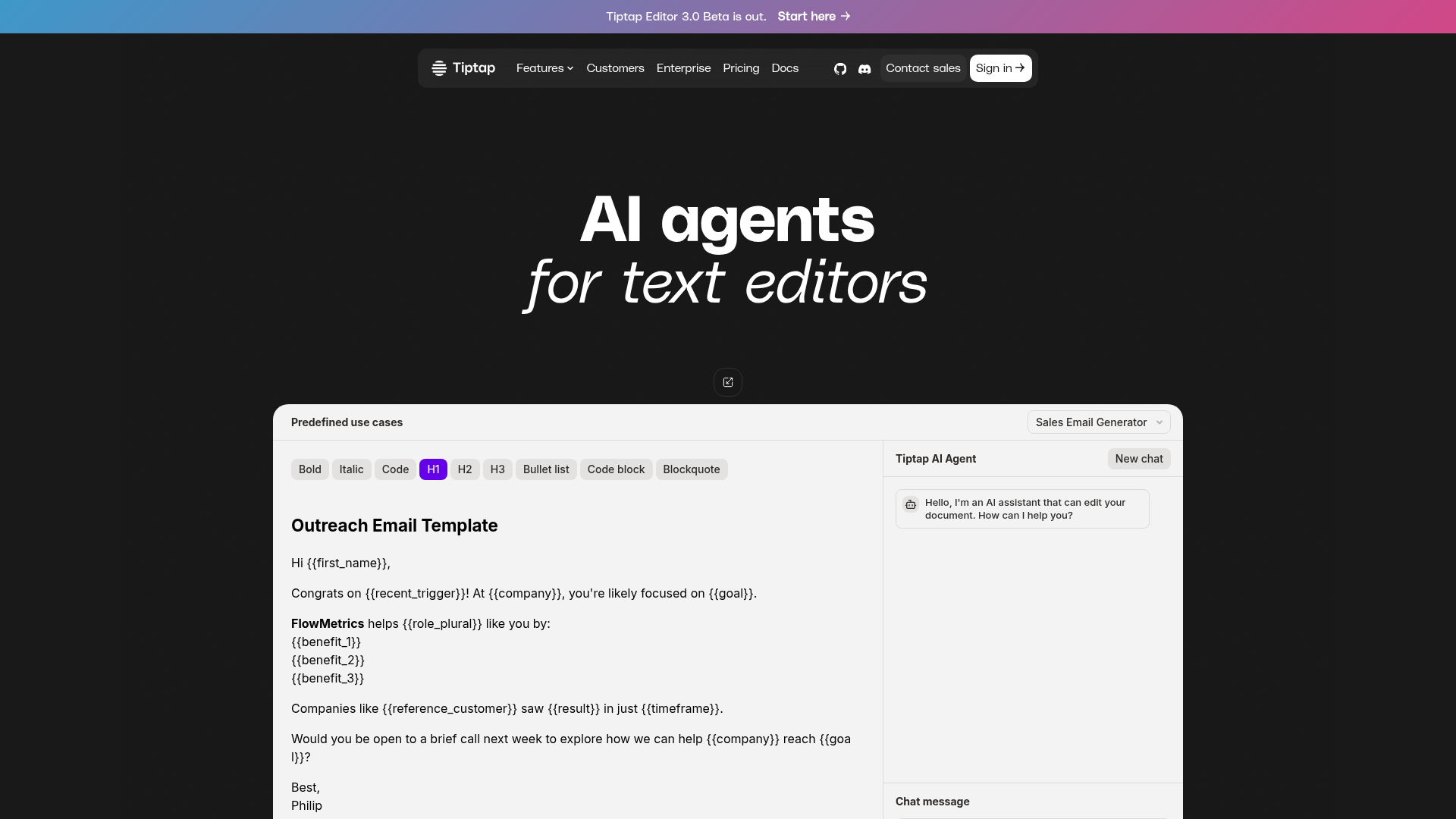Toggle Blockquote formatting
Viewport: 1456px width, 819px height.
pos(692,469)
